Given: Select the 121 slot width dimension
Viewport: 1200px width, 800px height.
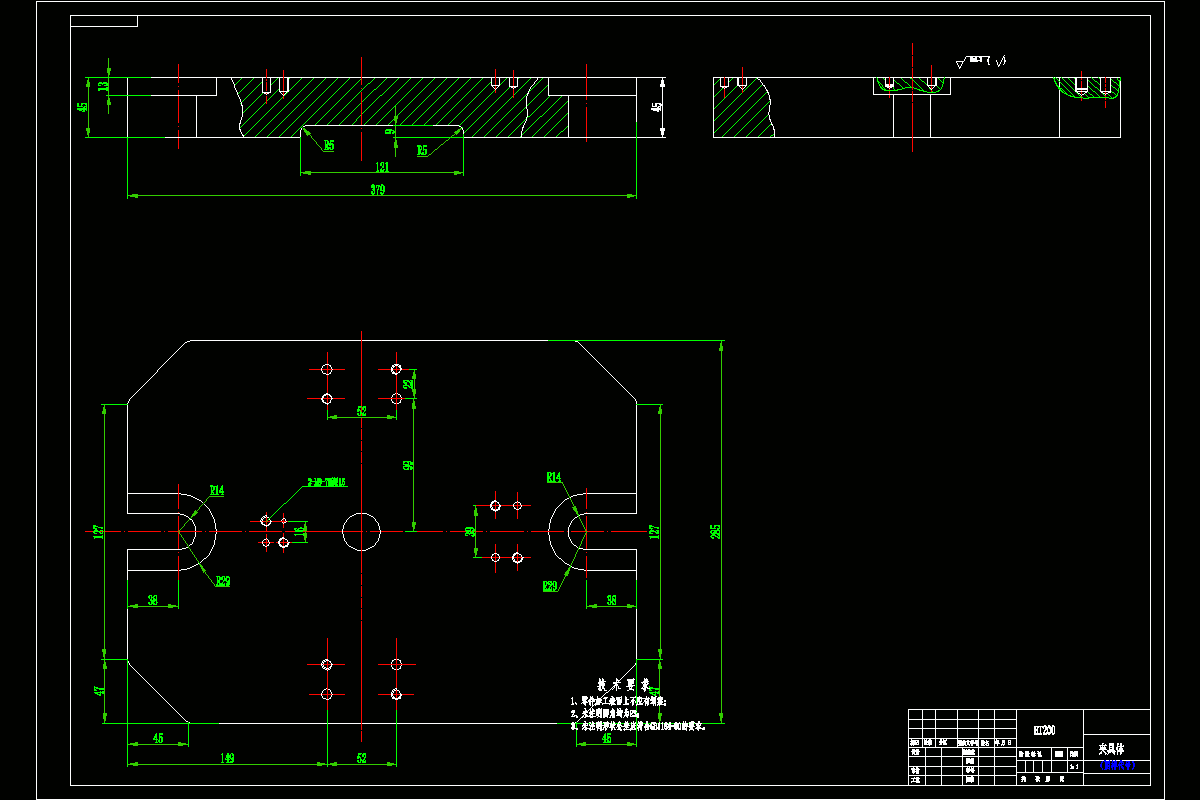Looking at the screenshot, I should click(381, 167).
